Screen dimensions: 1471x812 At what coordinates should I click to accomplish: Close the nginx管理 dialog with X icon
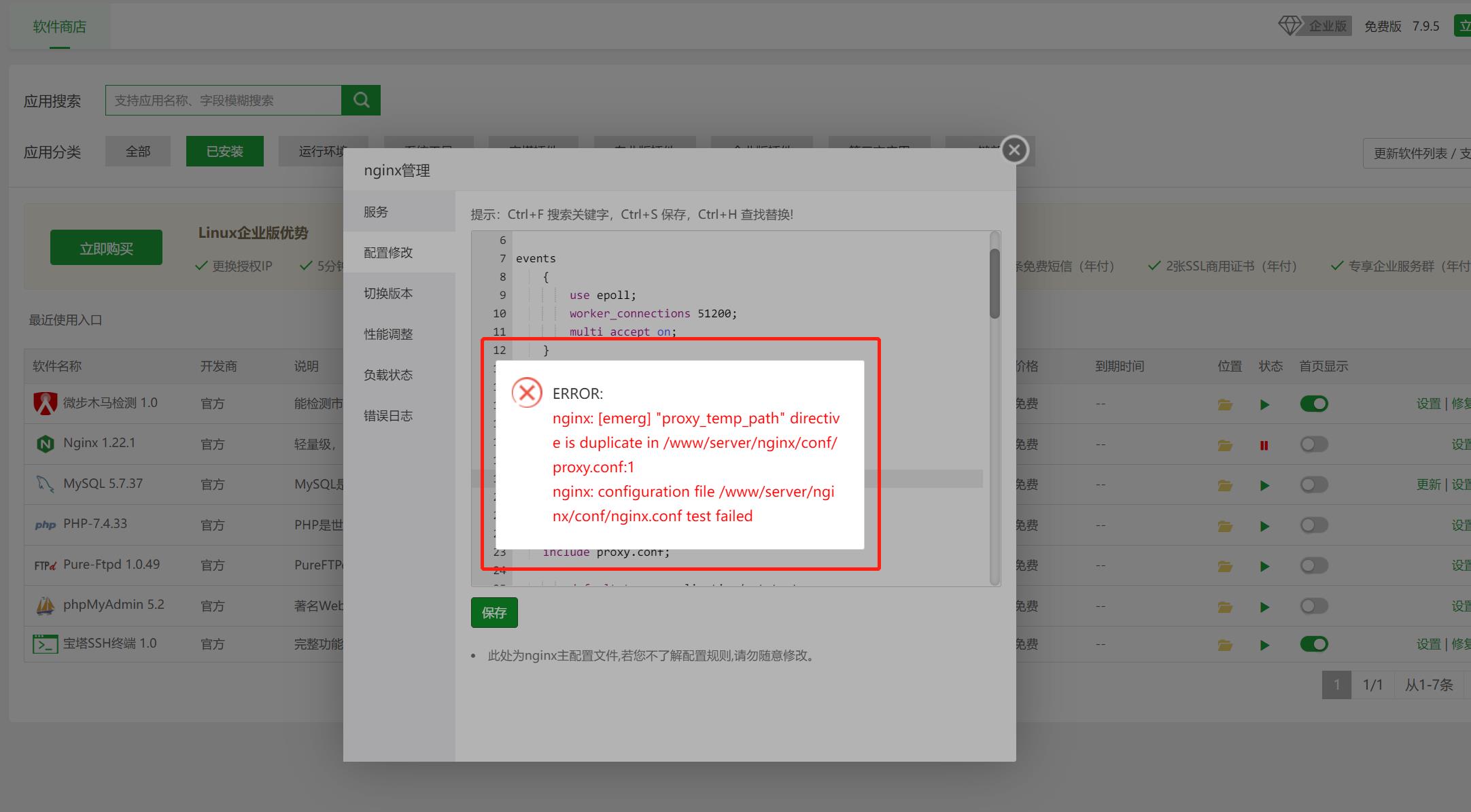pos(1014,150)
